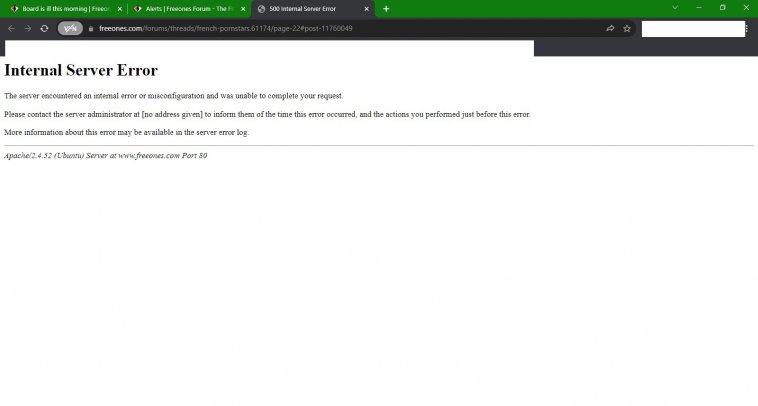Maximize the browser window
Image resolution: width=758 pixels, height=406 pixels.
click(x=722, y=8)
